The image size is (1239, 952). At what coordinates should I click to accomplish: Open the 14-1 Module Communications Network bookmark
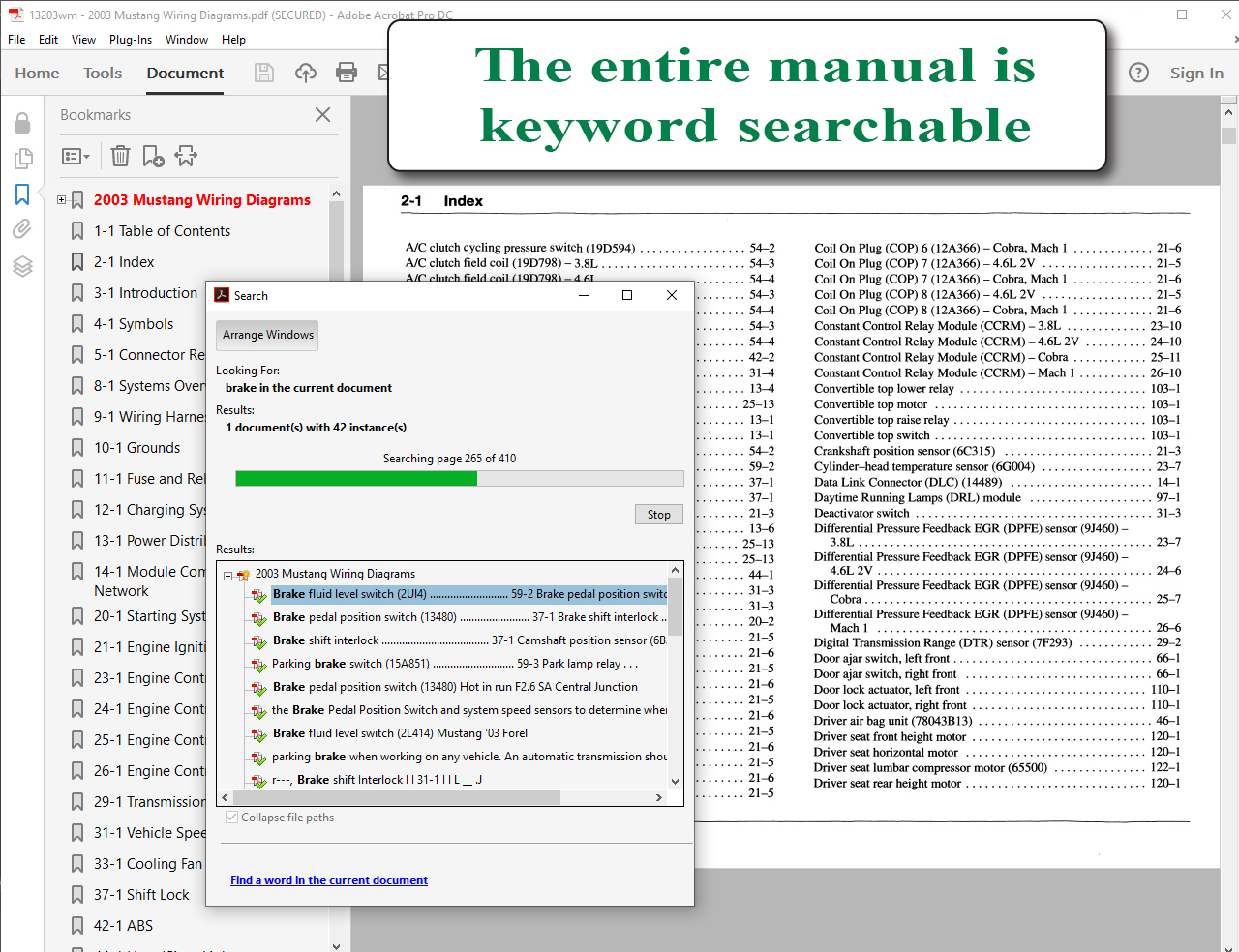click(x=149, y=581)
